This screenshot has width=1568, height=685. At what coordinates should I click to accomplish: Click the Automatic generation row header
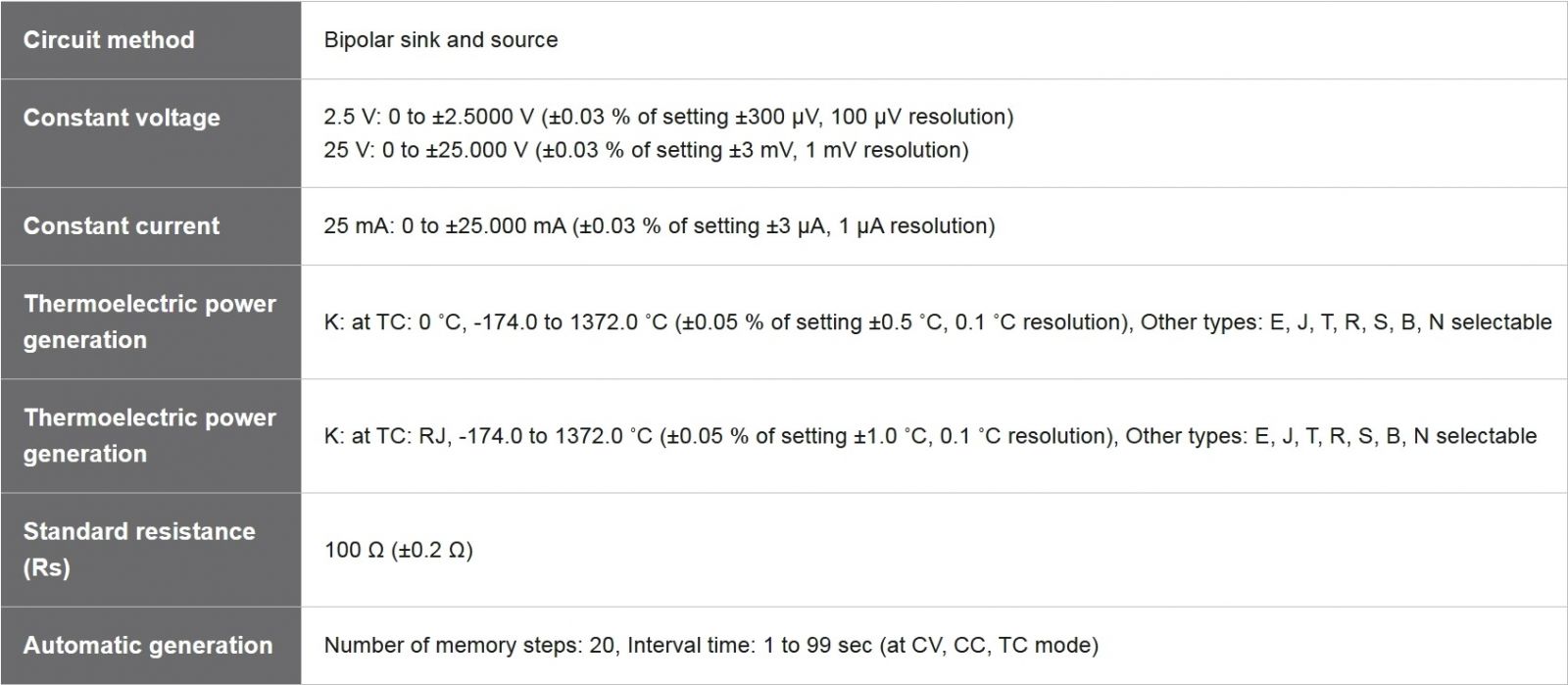[x=148, y=645]
